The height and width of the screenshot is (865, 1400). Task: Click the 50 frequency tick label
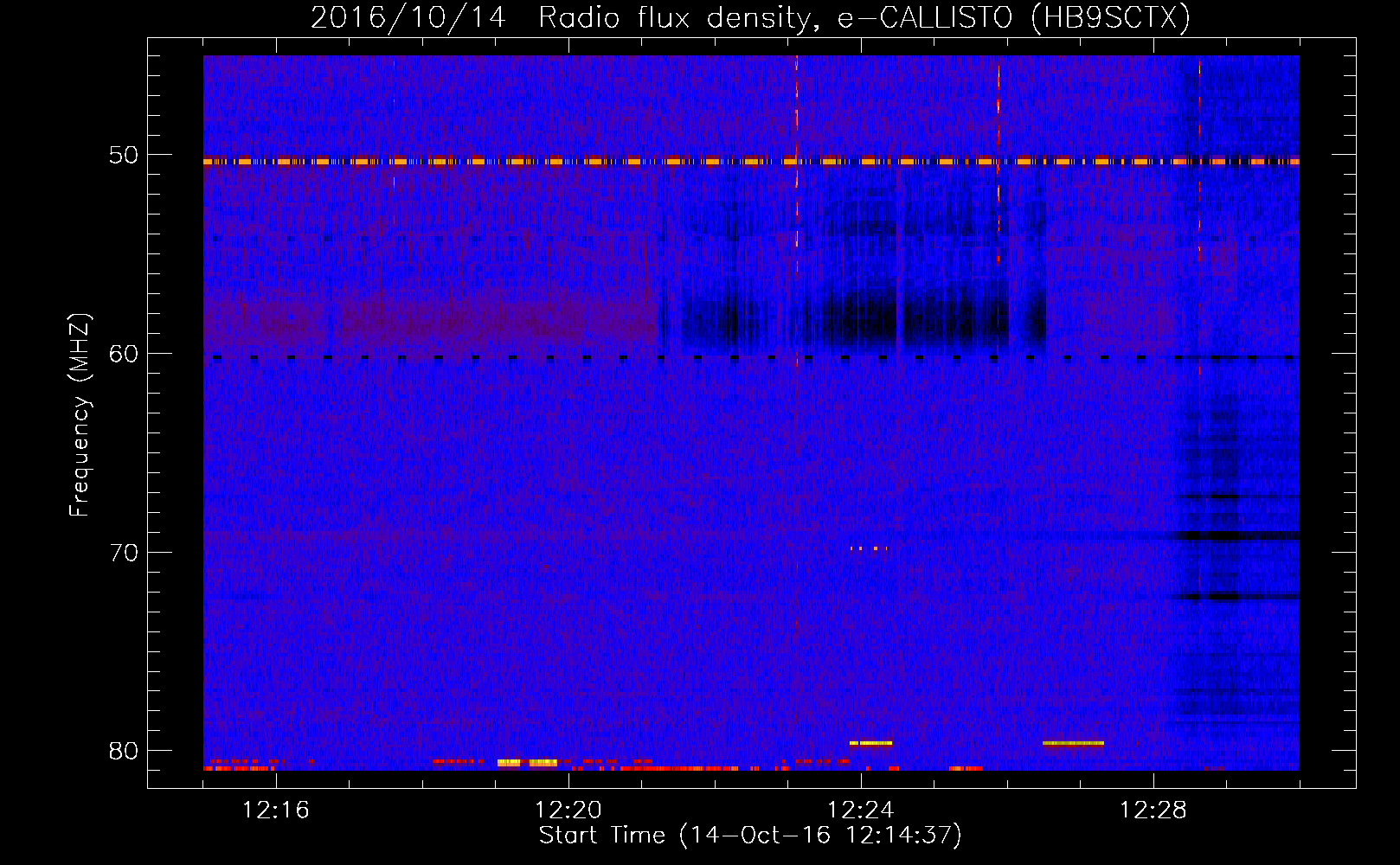coord(123,156)
